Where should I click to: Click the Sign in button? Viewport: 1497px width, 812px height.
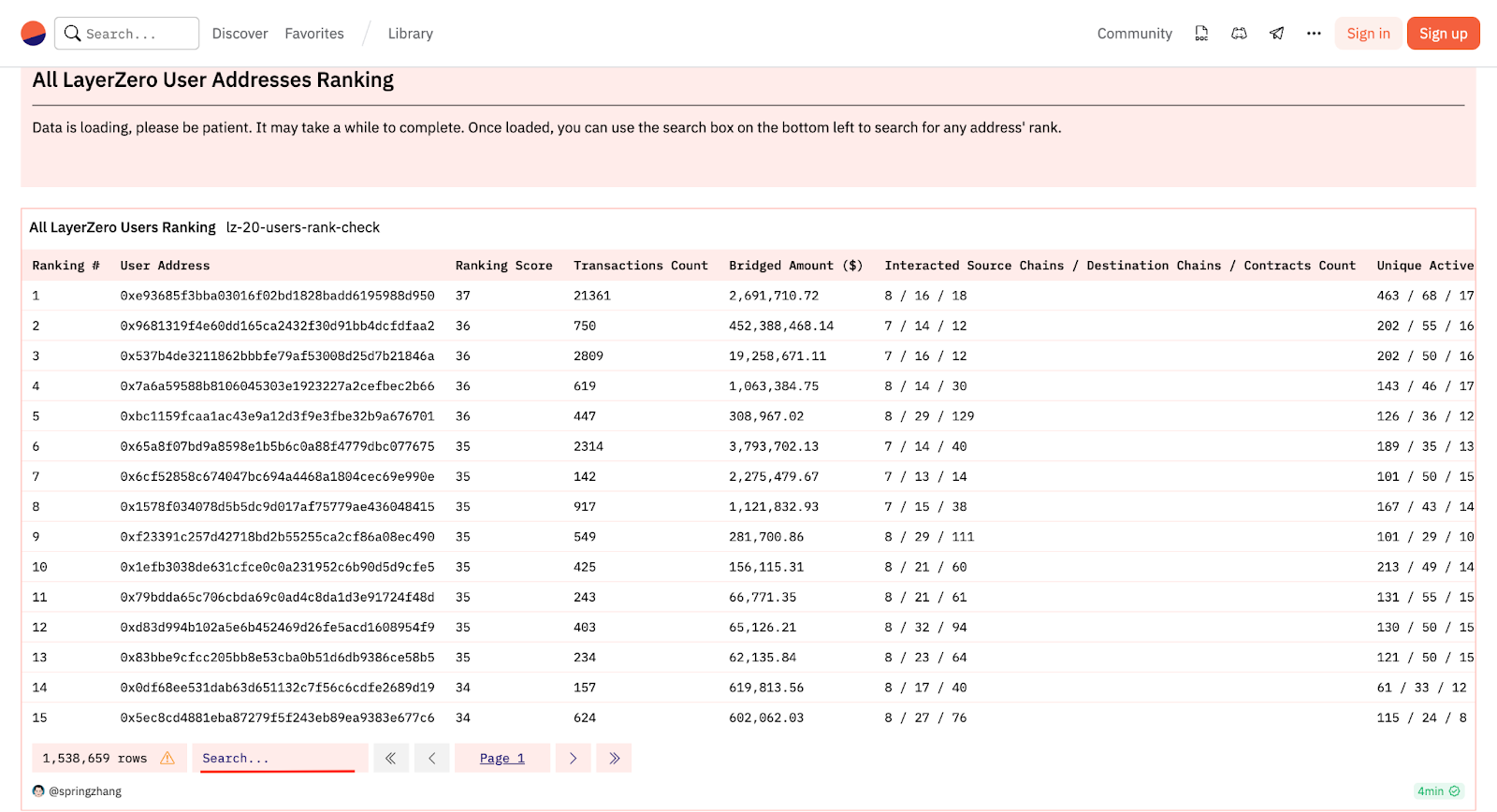coord(1369,34)
